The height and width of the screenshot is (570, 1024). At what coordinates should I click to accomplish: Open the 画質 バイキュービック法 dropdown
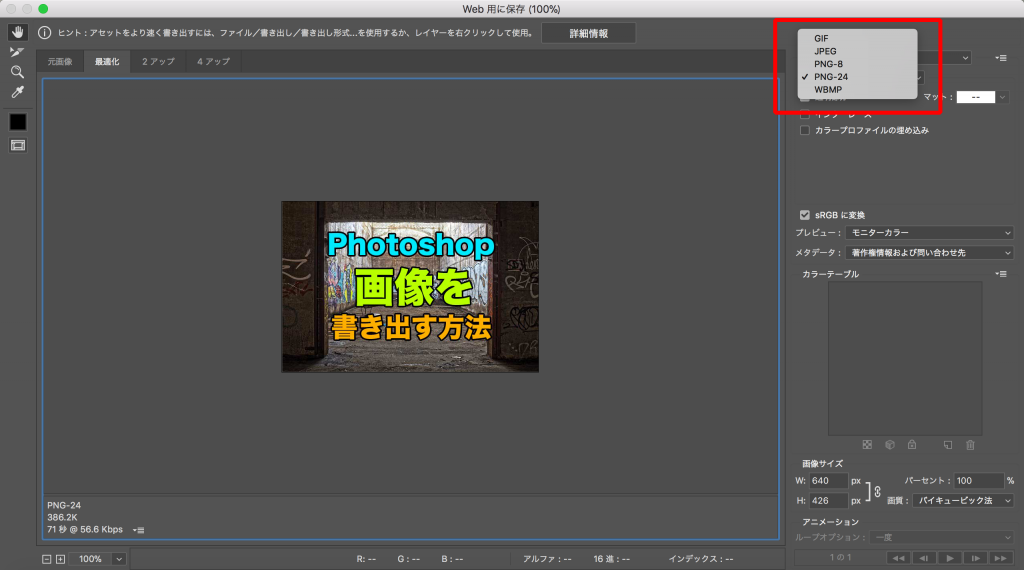pos(963,501)
